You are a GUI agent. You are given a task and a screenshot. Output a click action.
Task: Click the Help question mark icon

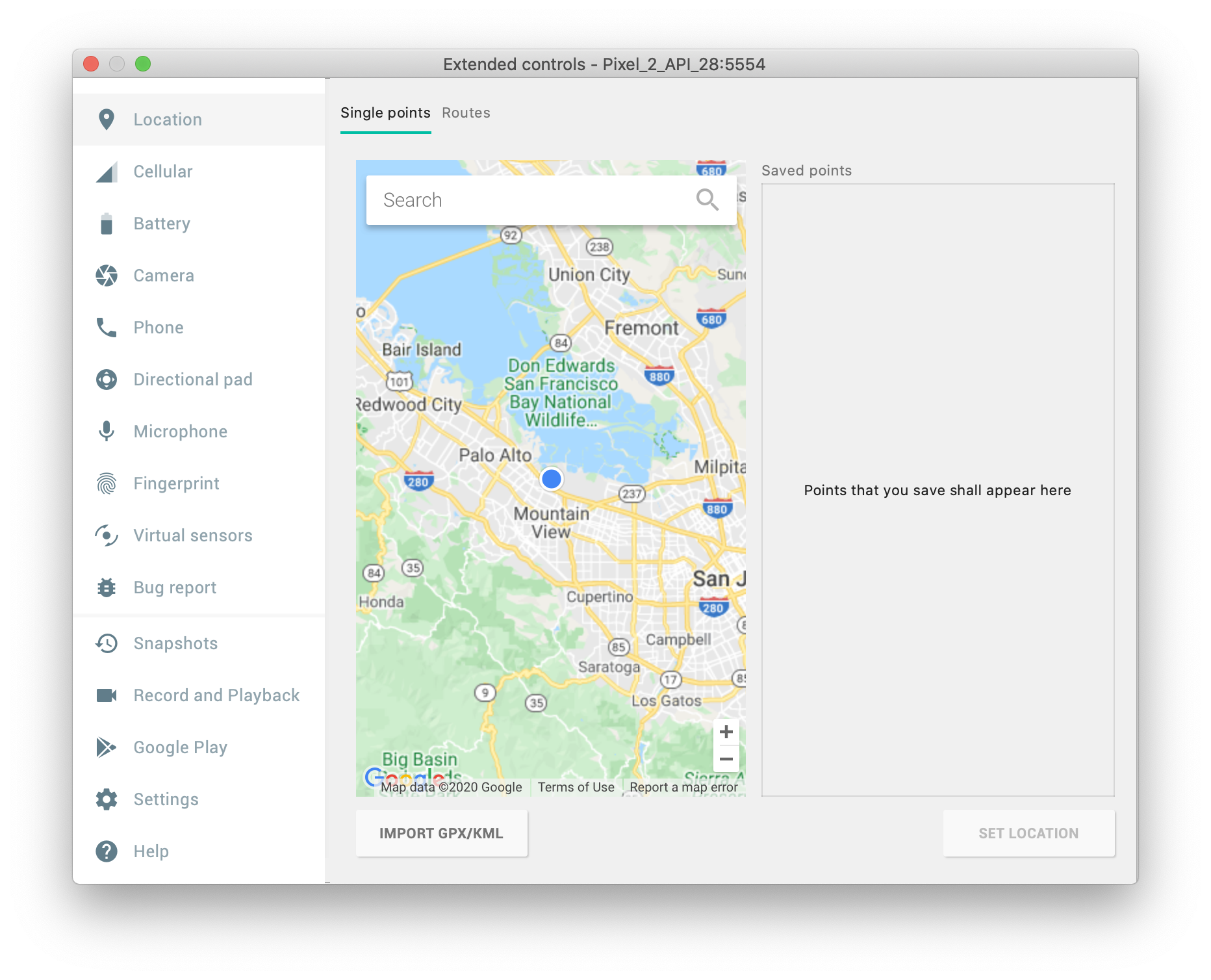[107, 851]
